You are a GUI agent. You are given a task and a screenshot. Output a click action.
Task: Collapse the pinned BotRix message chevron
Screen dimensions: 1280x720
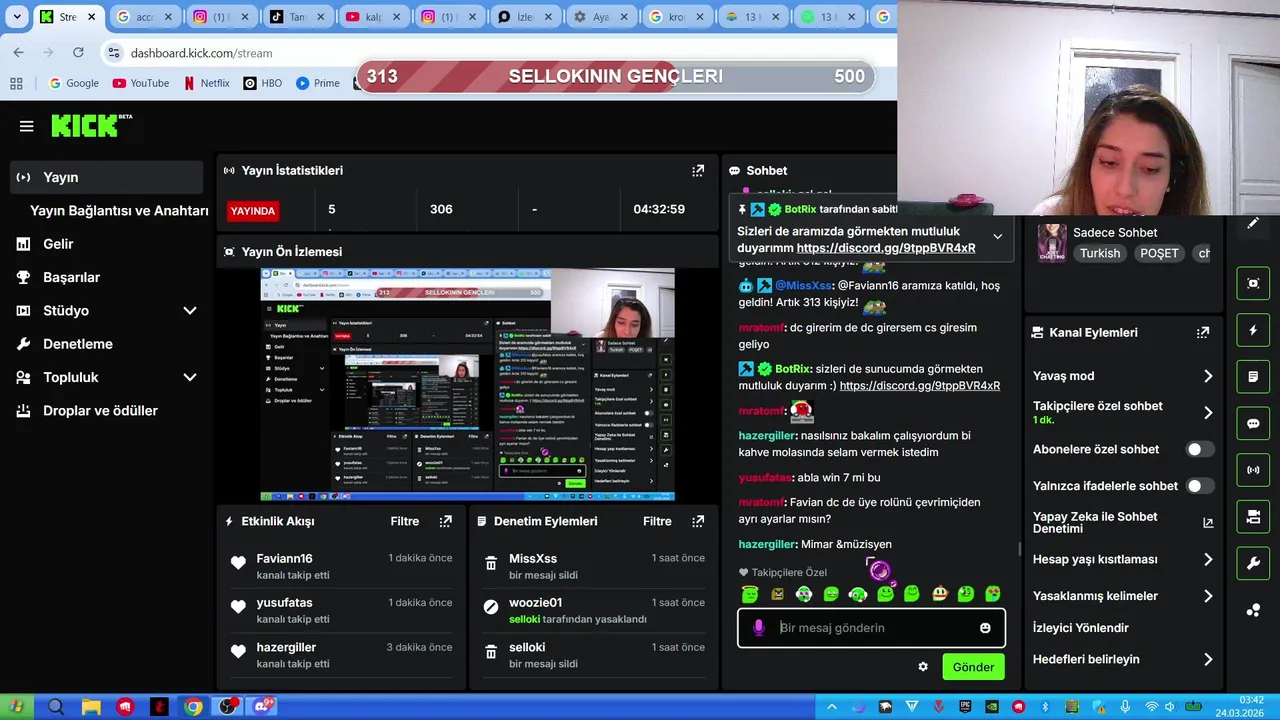pos(997,237)
